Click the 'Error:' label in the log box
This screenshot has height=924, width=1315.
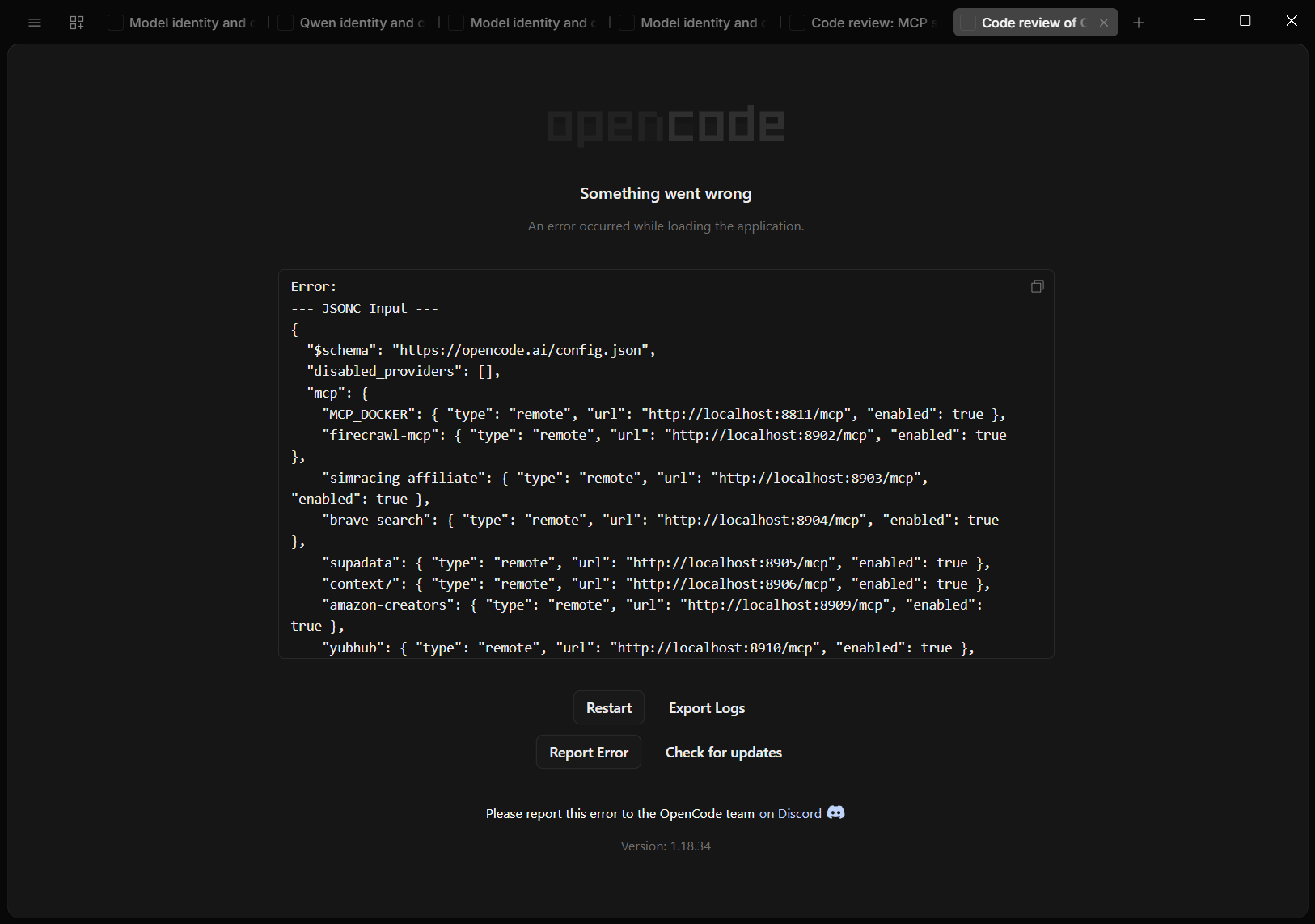coord(314,286)
